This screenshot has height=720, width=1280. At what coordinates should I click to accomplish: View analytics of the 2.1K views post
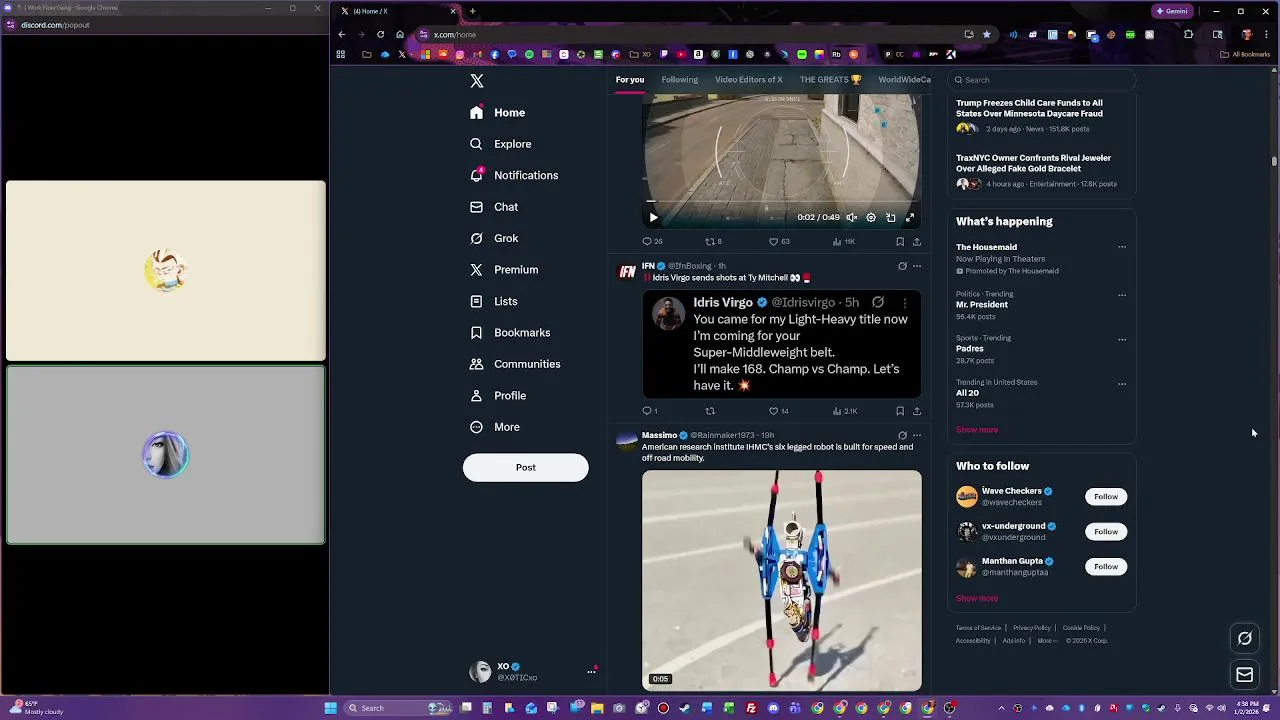845,411
